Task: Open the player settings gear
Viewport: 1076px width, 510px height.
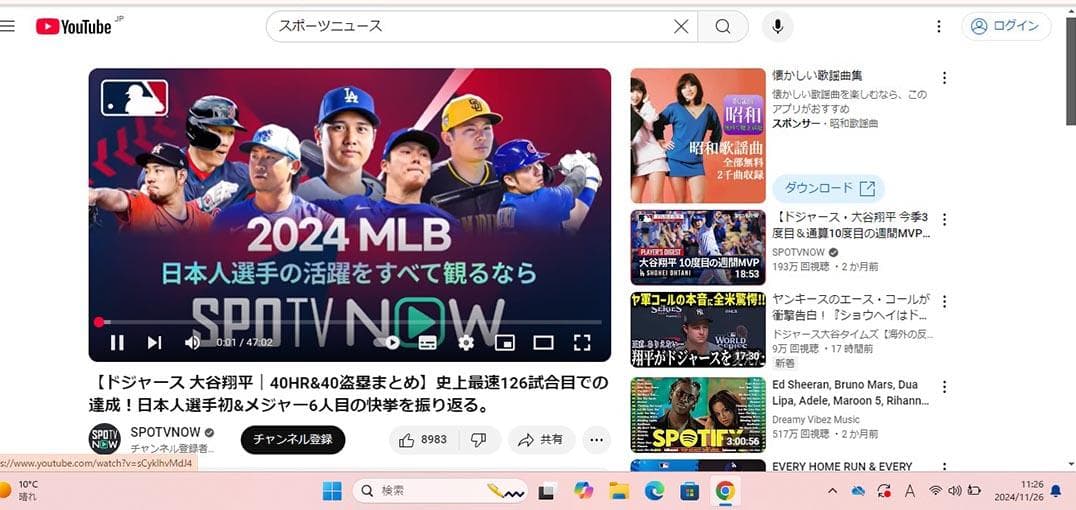Action: [466, 342]
